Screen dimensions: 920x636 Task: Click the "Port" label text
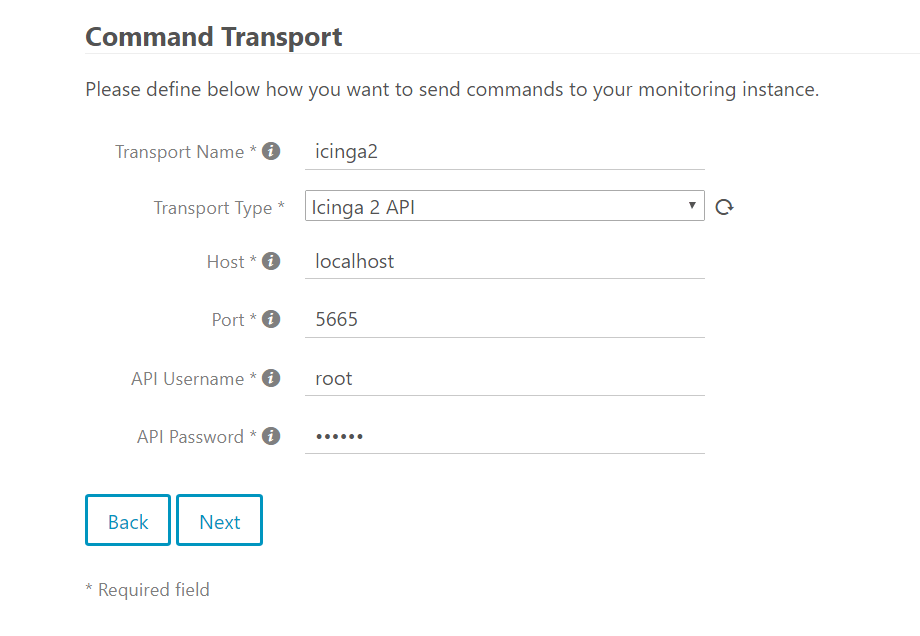228,320
